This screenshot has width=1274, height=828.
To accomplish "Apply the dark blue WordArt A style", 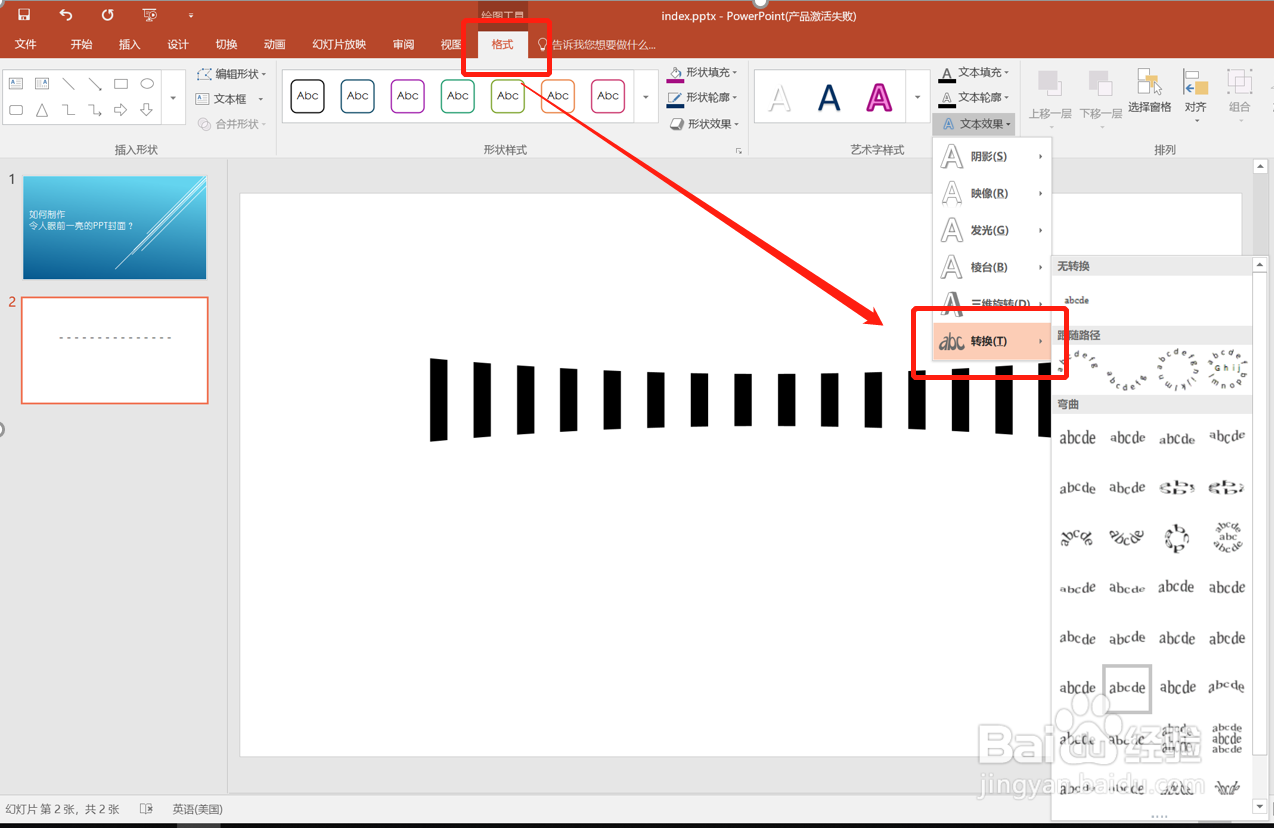I will click(x=829, y=98).
